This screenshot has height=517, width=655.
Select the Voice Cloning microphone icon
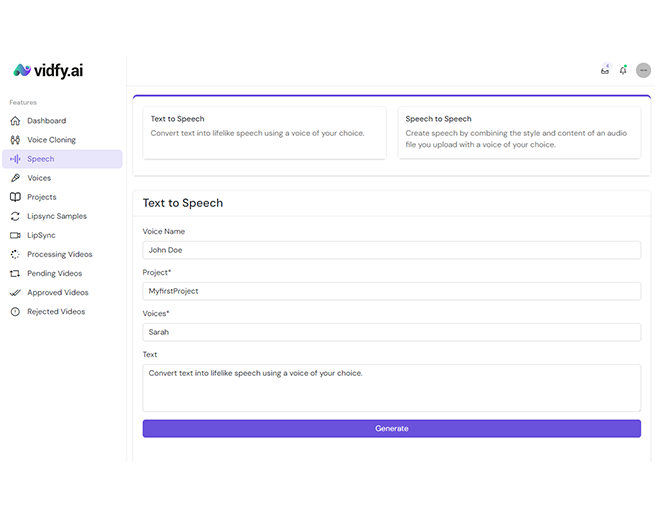[x=15, y=140]
